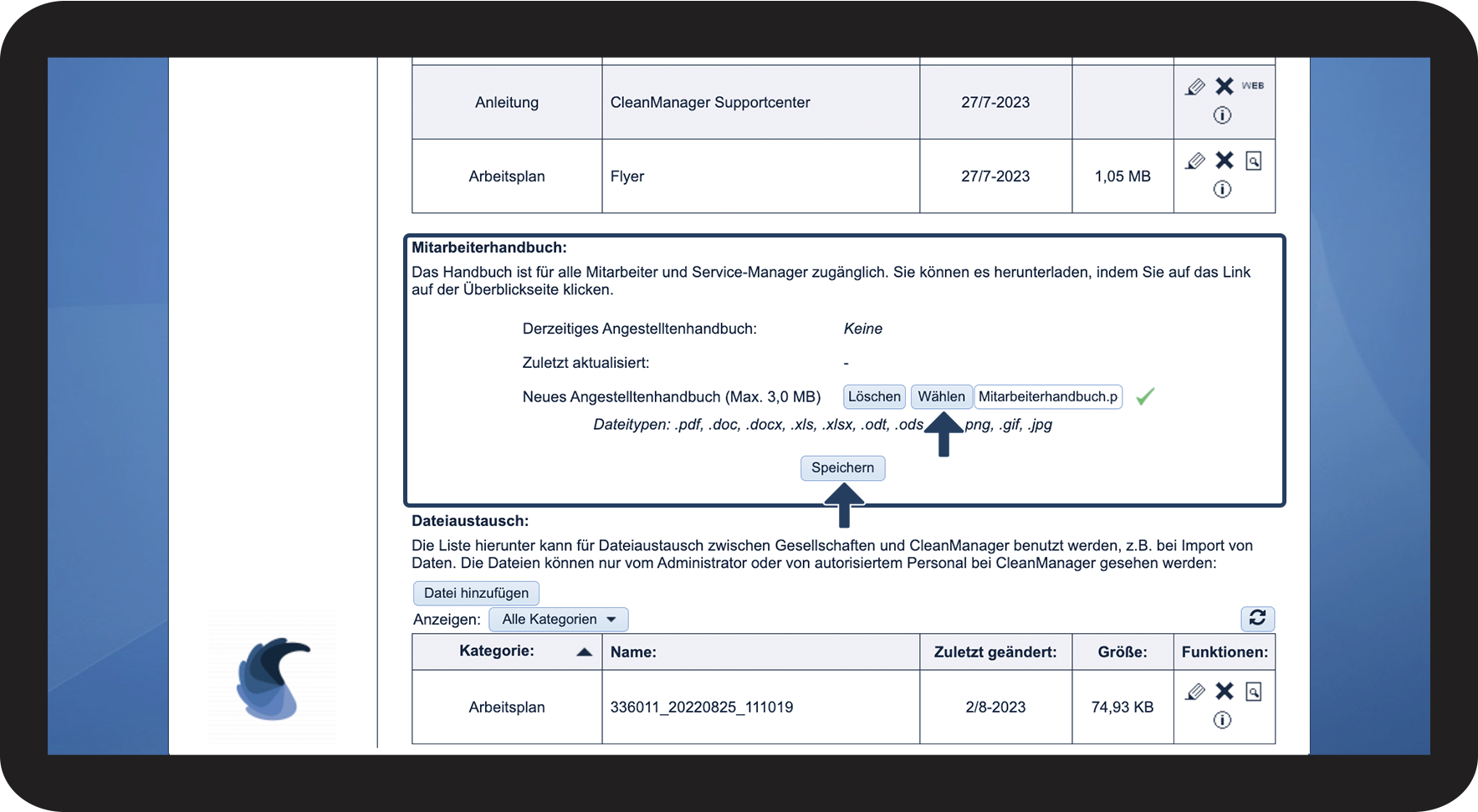Preview the Flyer document with magnifier icon
Image resolution: width=1478 pixels, height=812 pixels.
click(x=1253, y=161)
